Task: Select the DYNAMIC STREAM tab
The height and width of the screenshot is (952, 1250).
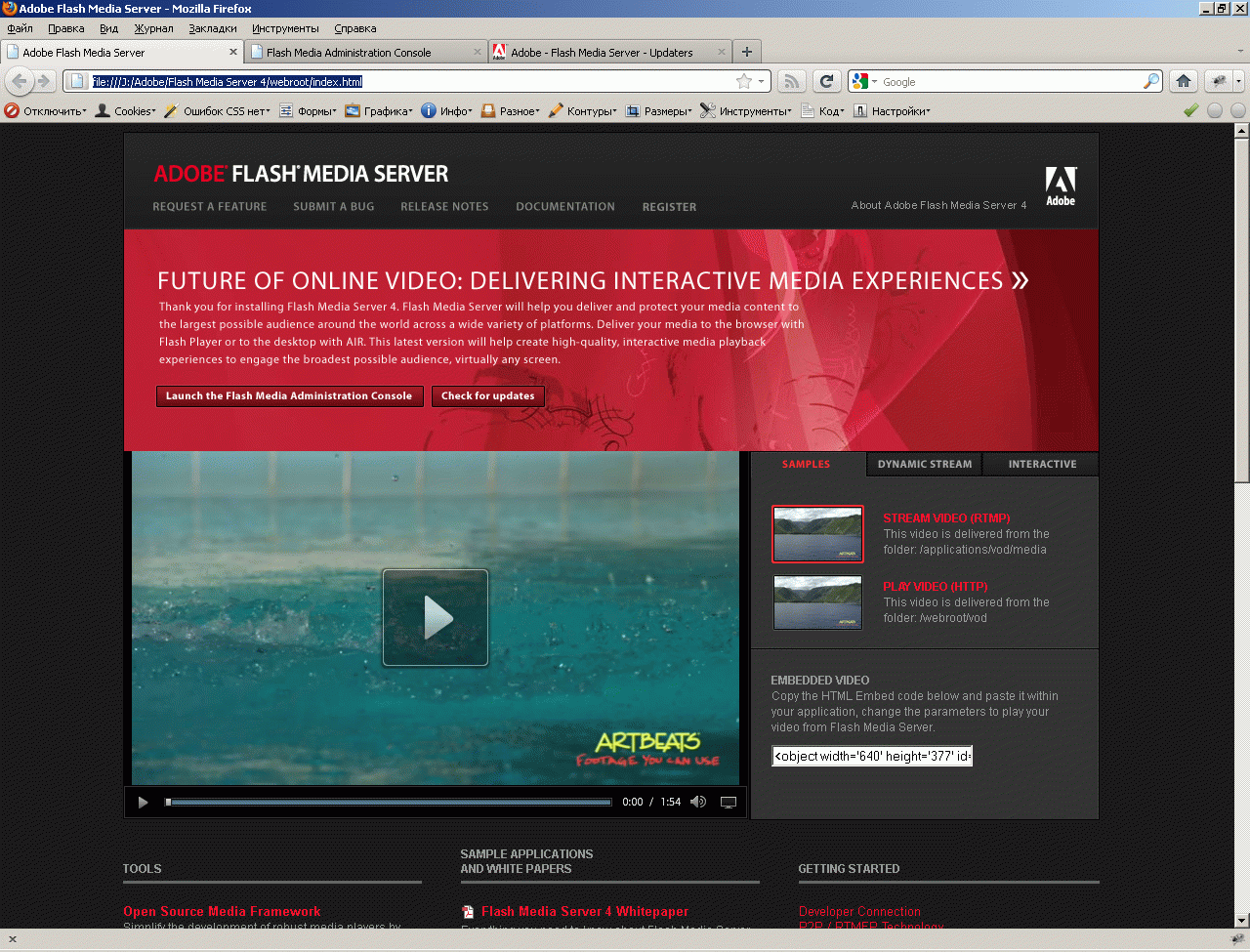Action: pos(925,464)
